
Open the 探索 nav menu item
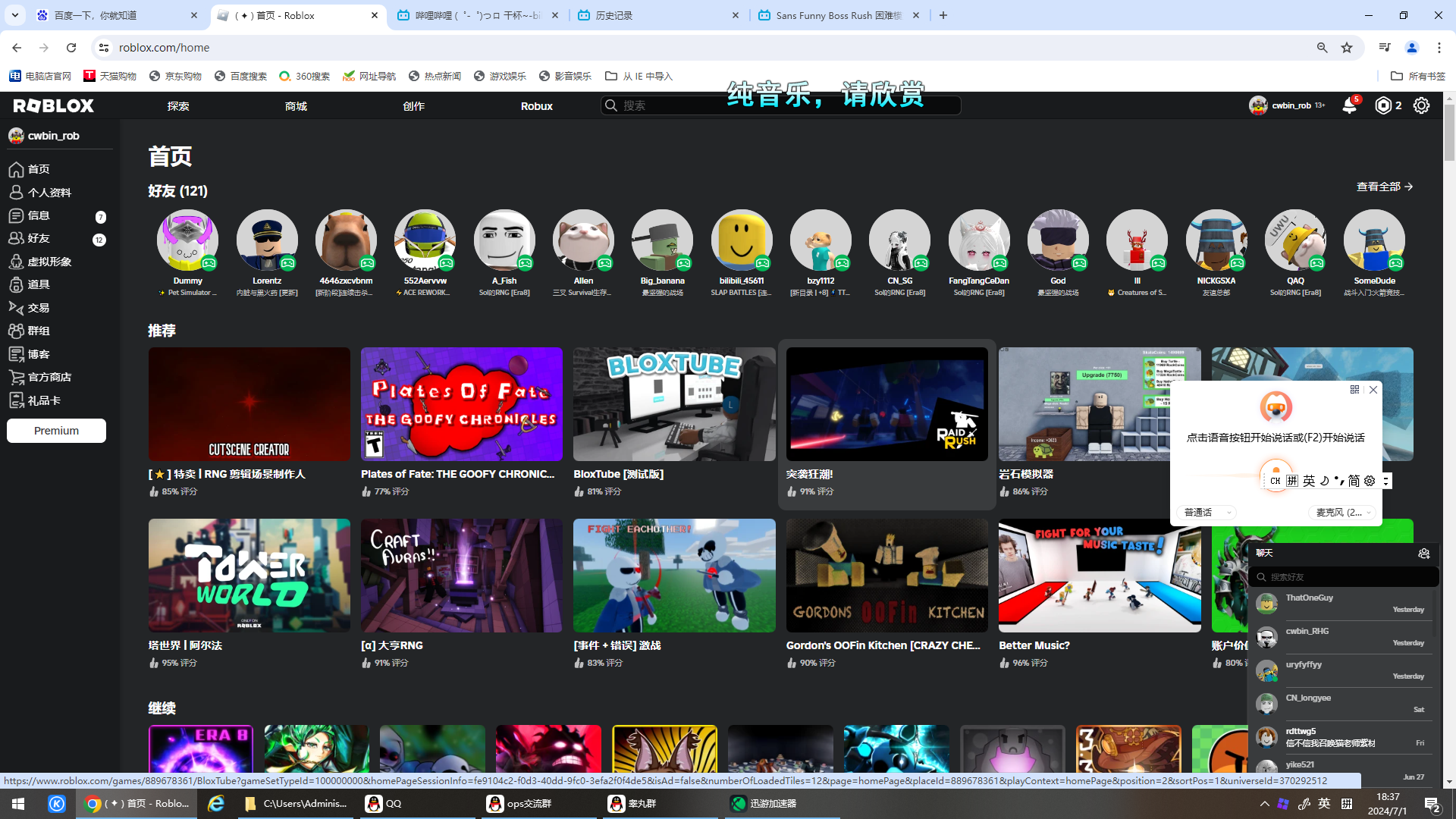178,106
